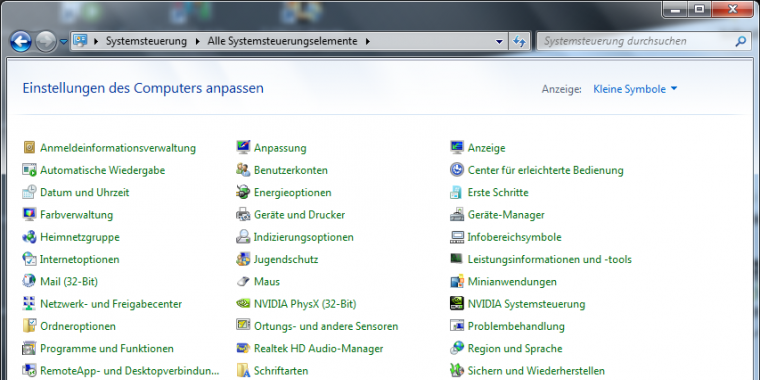Screen dimensions: 760x380
Task: Click Netzwerk- und Freigabecenter icon
Action: [x=30, y=303]
